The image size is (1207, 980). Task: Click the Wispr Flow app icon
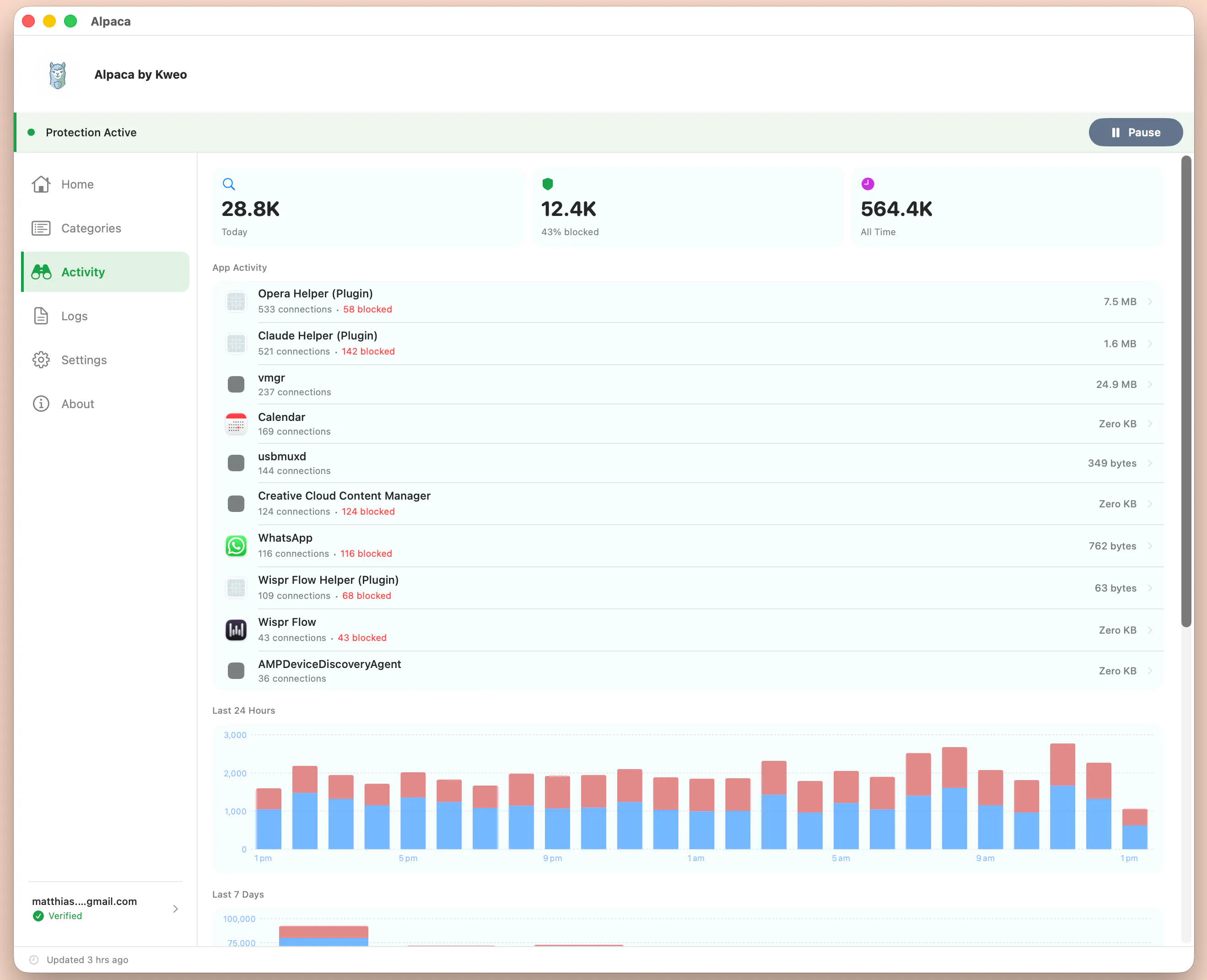(236, 630)
